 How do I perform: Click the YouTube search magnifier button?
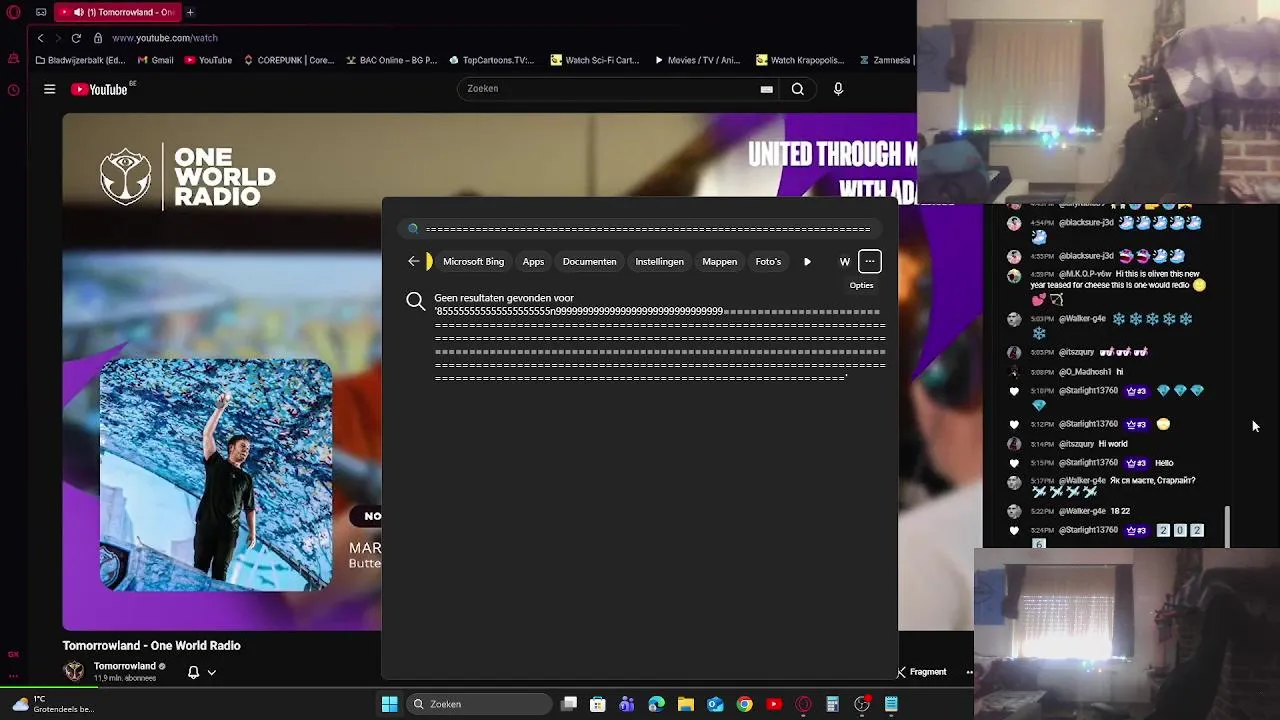pyautogui.click(x=797, y=89)
